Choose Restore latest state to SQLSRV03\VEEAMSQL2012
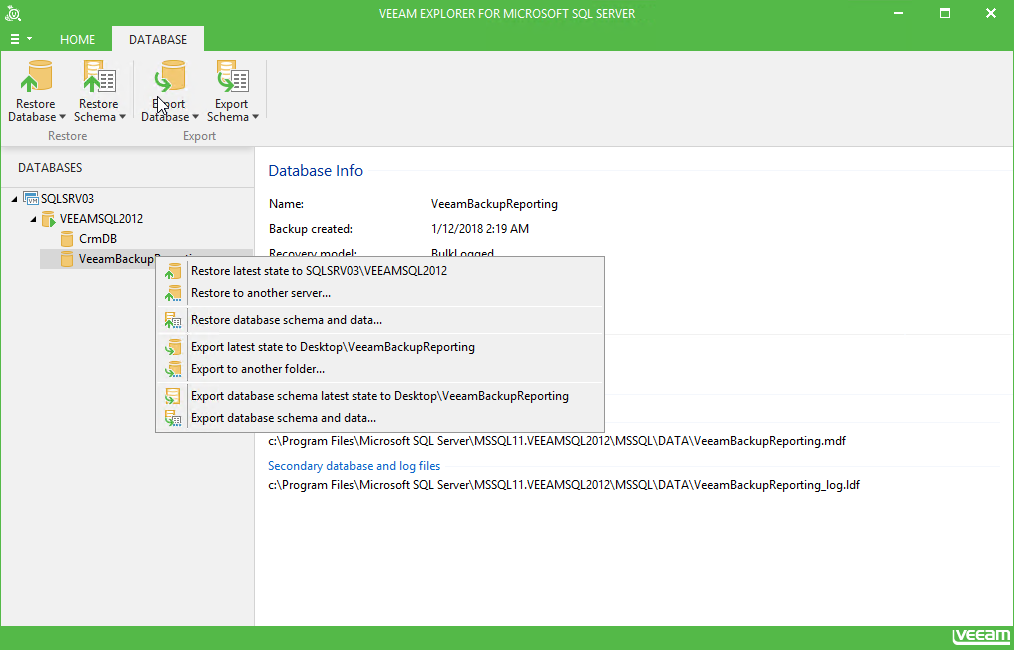This screenshot has height=650, width=1014. [x=380, y=271]
